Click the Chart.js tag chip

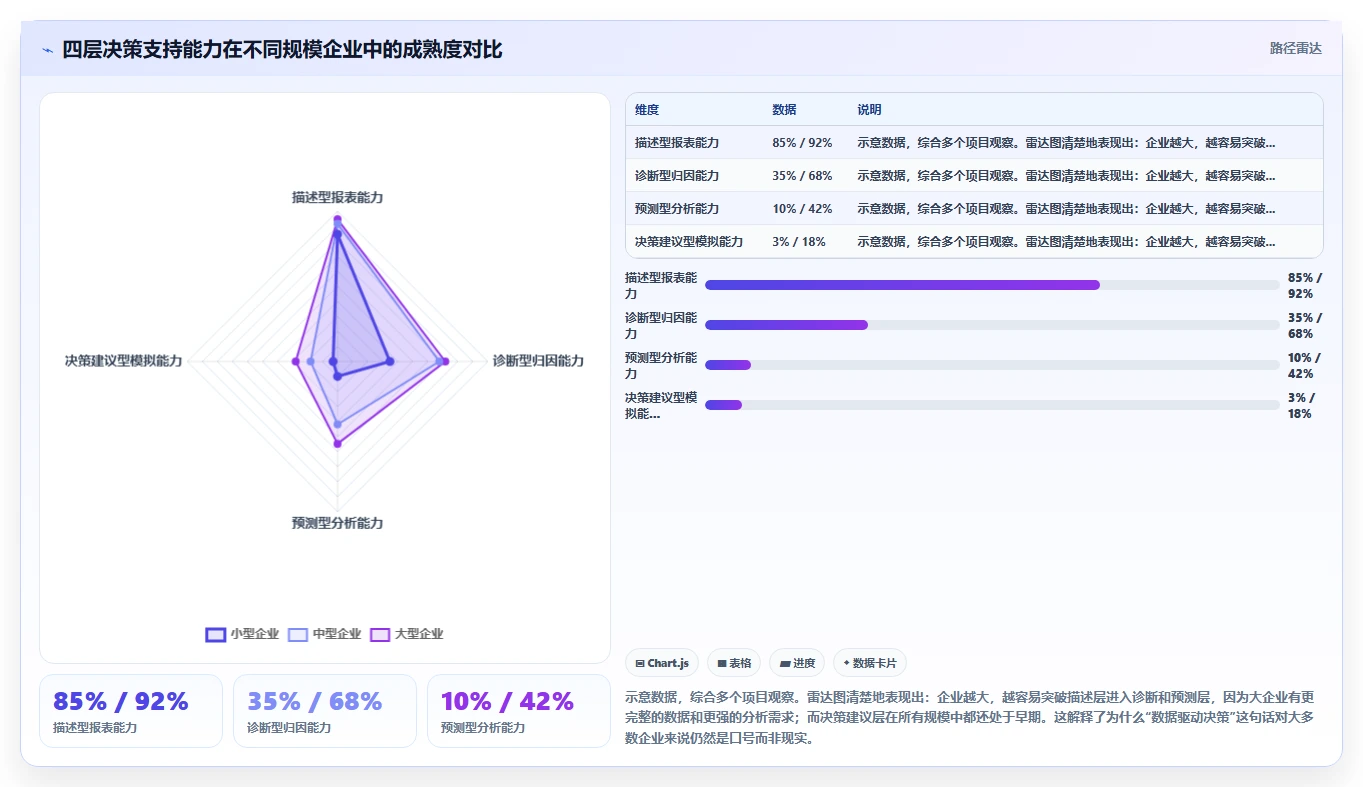(x=662, y=663)
